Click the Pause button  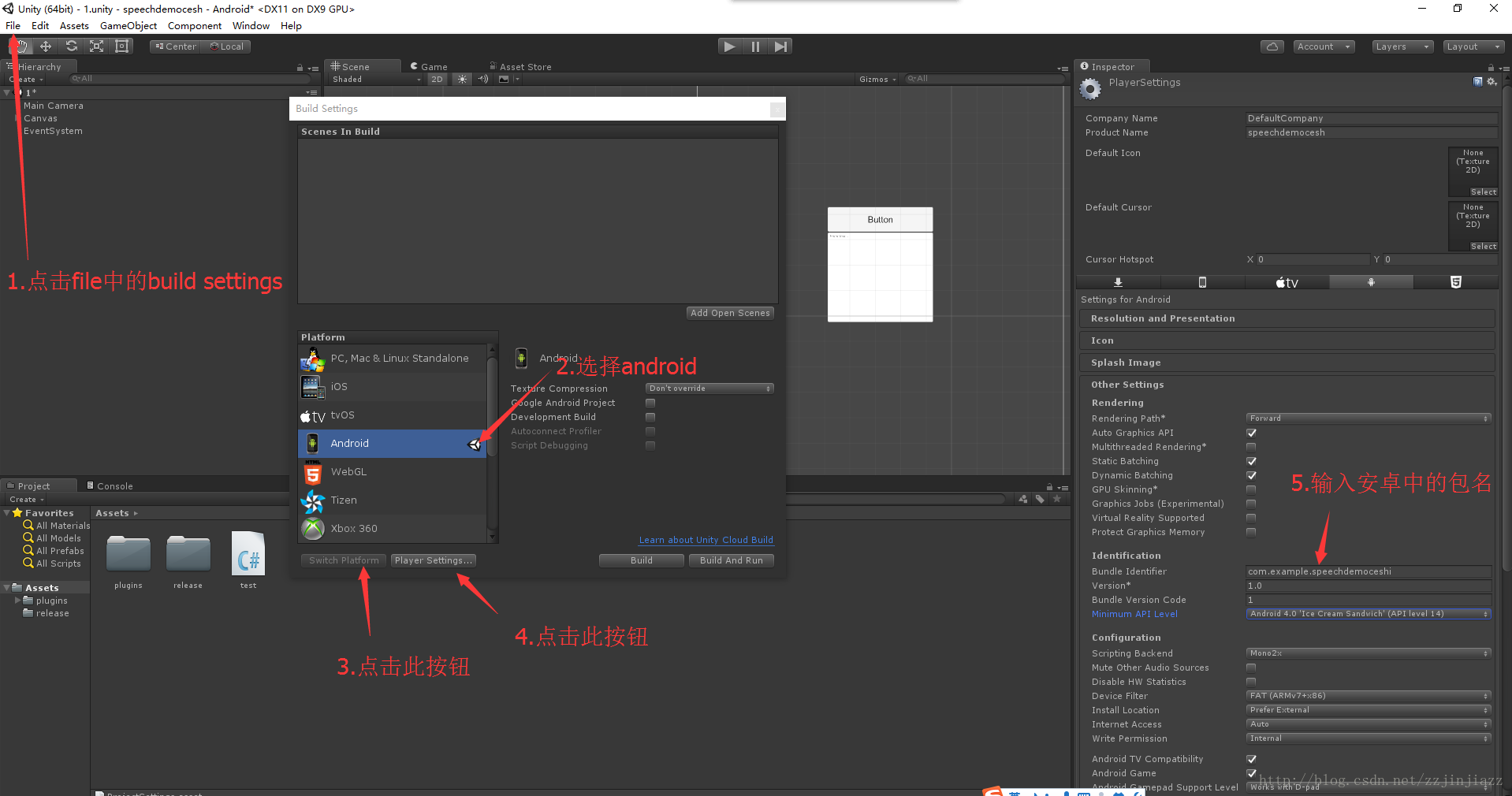point(755,46)
